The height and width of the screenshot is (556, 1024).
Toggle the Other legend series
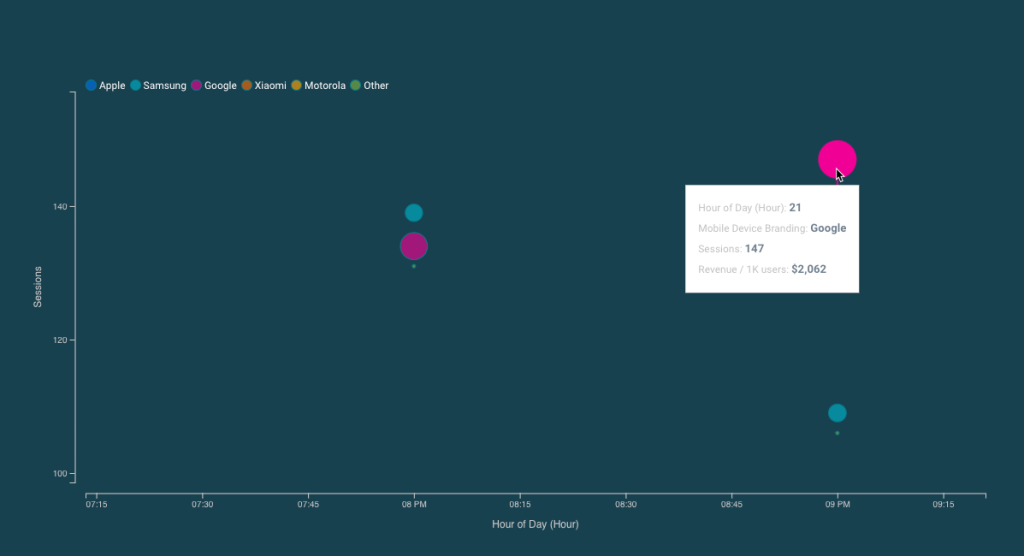point(369,86)
